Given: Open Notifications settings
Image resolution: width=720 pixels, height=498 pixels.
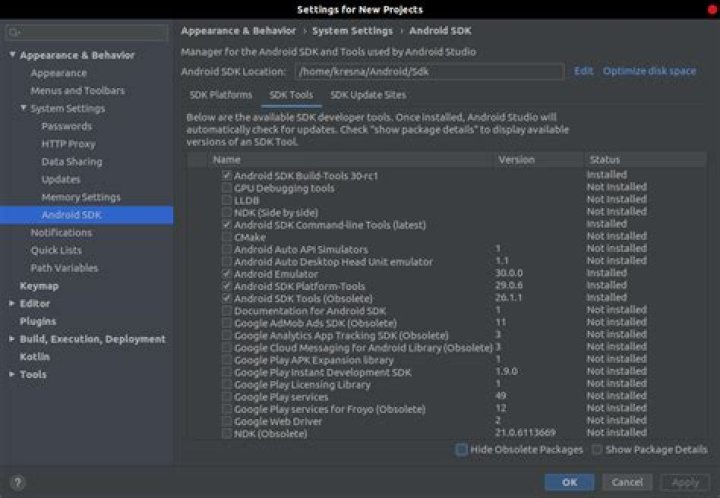Looking at the screenshot, I should 61,233.
